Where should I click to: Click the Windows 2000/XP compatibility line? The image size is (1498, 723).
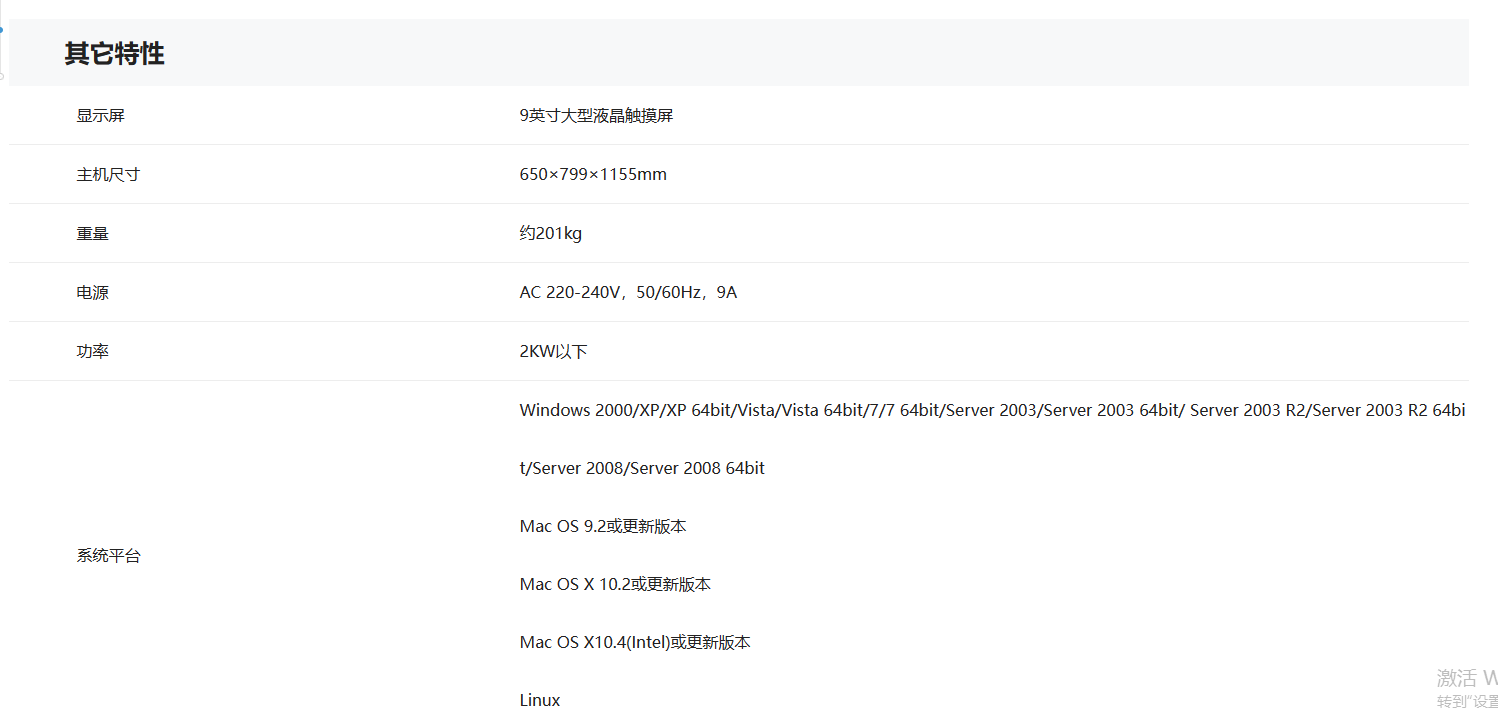992,411
